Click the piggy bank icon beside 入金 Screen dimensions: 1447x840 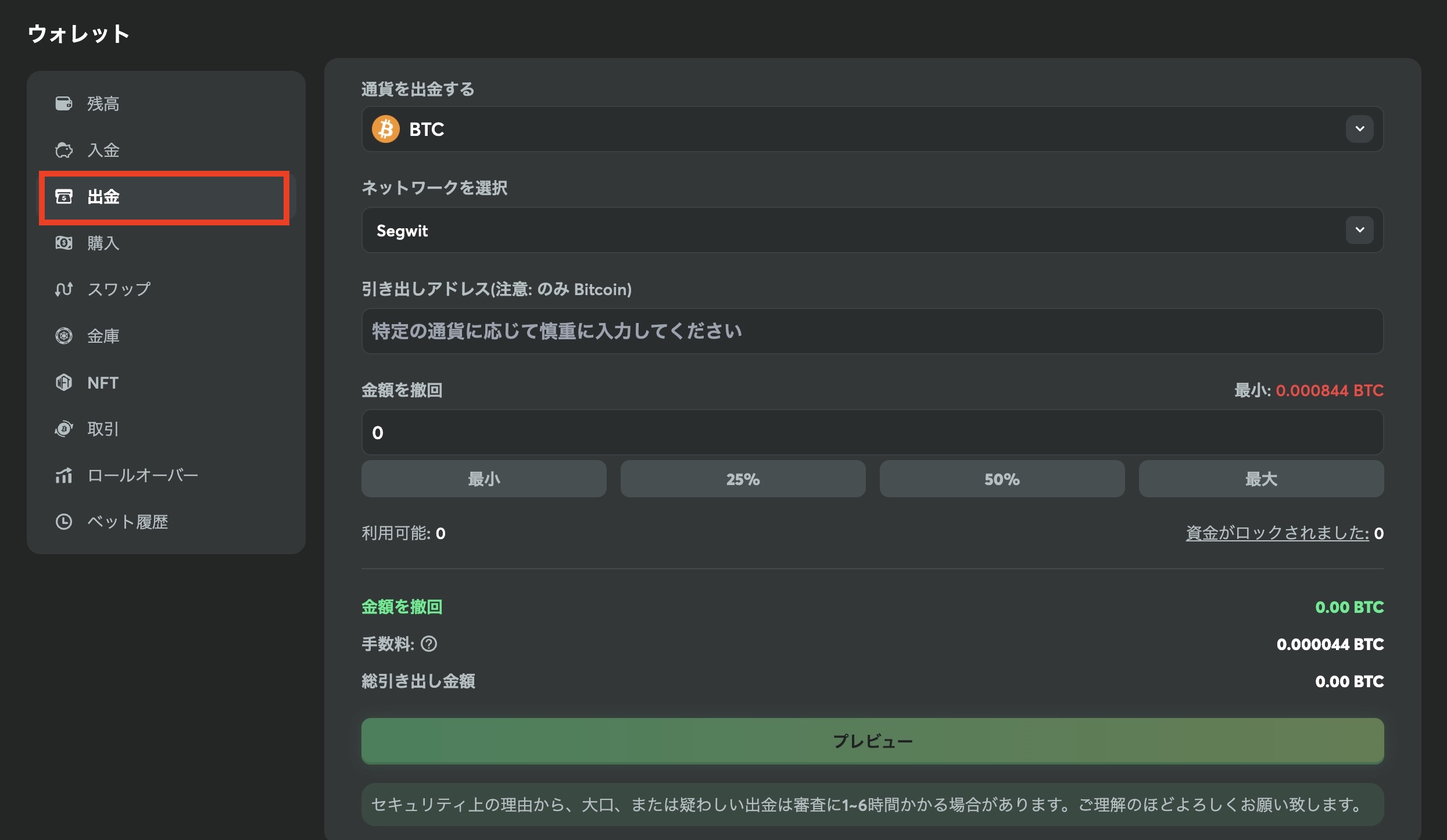pos(64,150)
